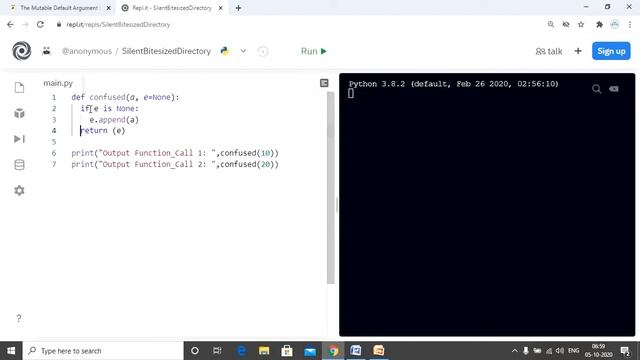Click the anonymous user avatar icon
This screenshot has height=360, width=640.
47,51
